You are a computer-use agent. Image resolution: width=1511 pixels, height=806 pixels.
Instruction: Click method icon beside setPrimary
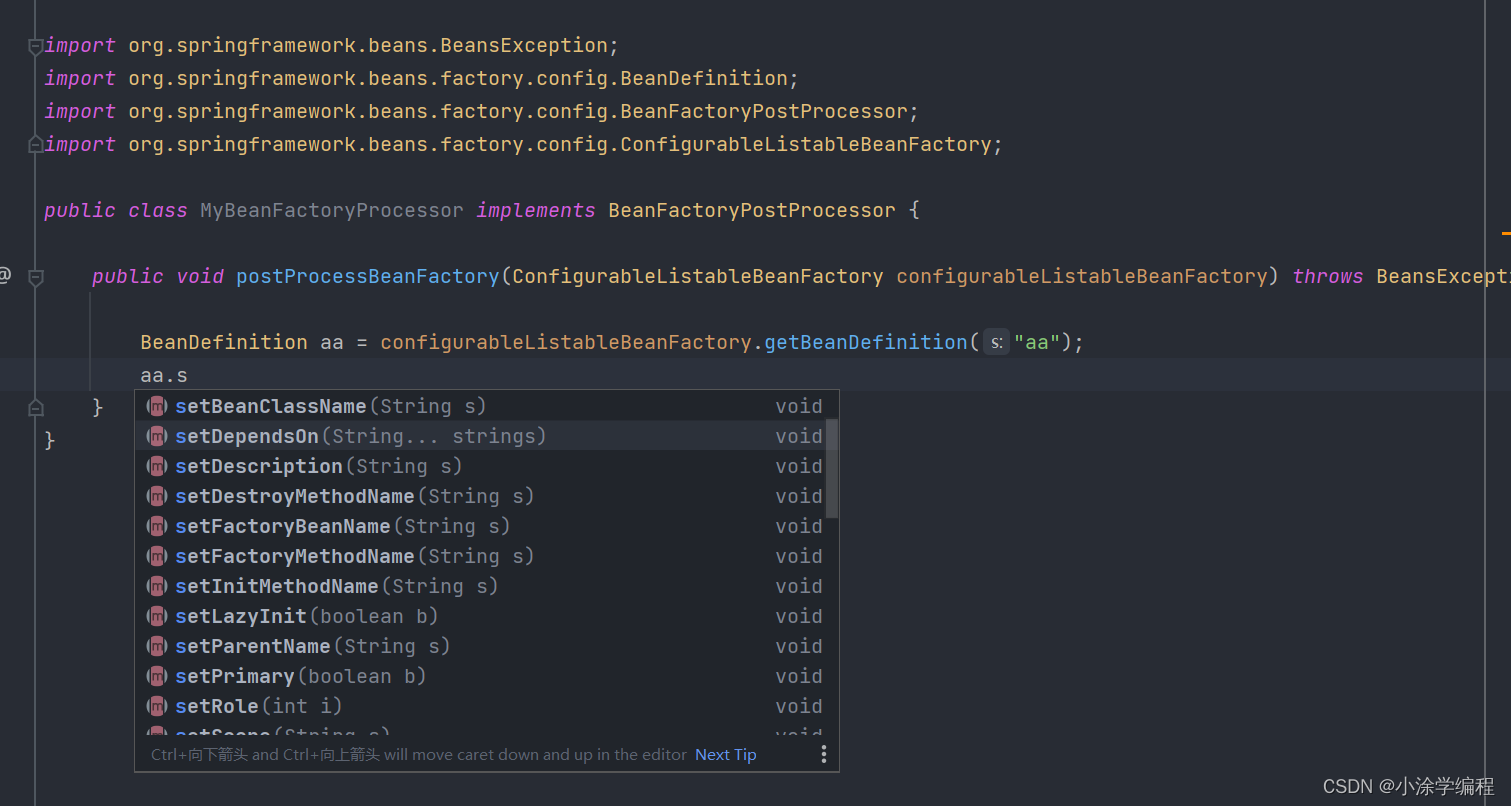[x=157, y=676]
